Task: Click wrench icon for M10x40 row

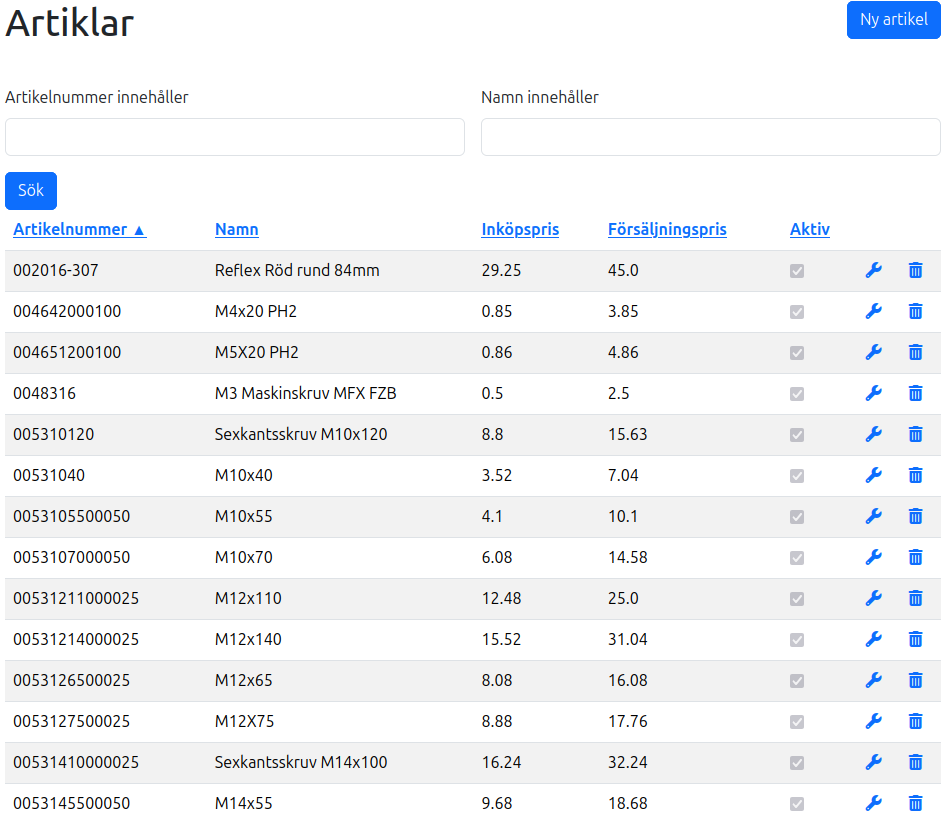Action: tap(873, 475)
